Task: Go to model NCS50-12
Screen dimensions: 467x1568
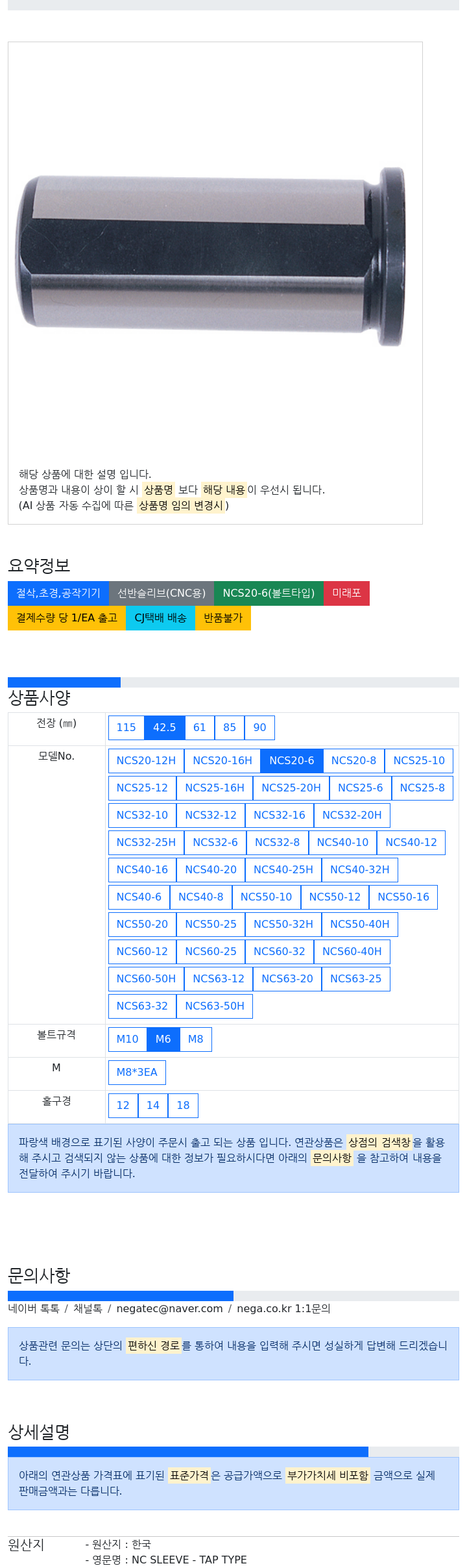Action: click(x=335, y=897)
